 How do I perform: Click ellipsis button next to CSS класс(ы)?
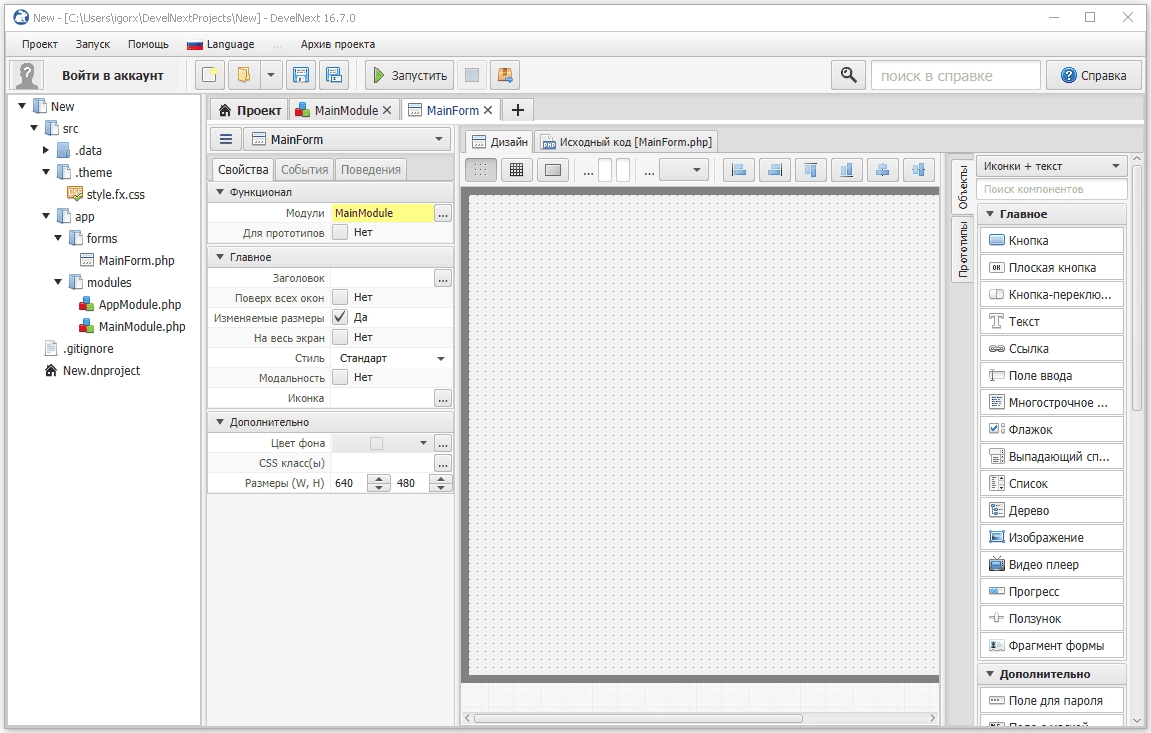(443, 464)
